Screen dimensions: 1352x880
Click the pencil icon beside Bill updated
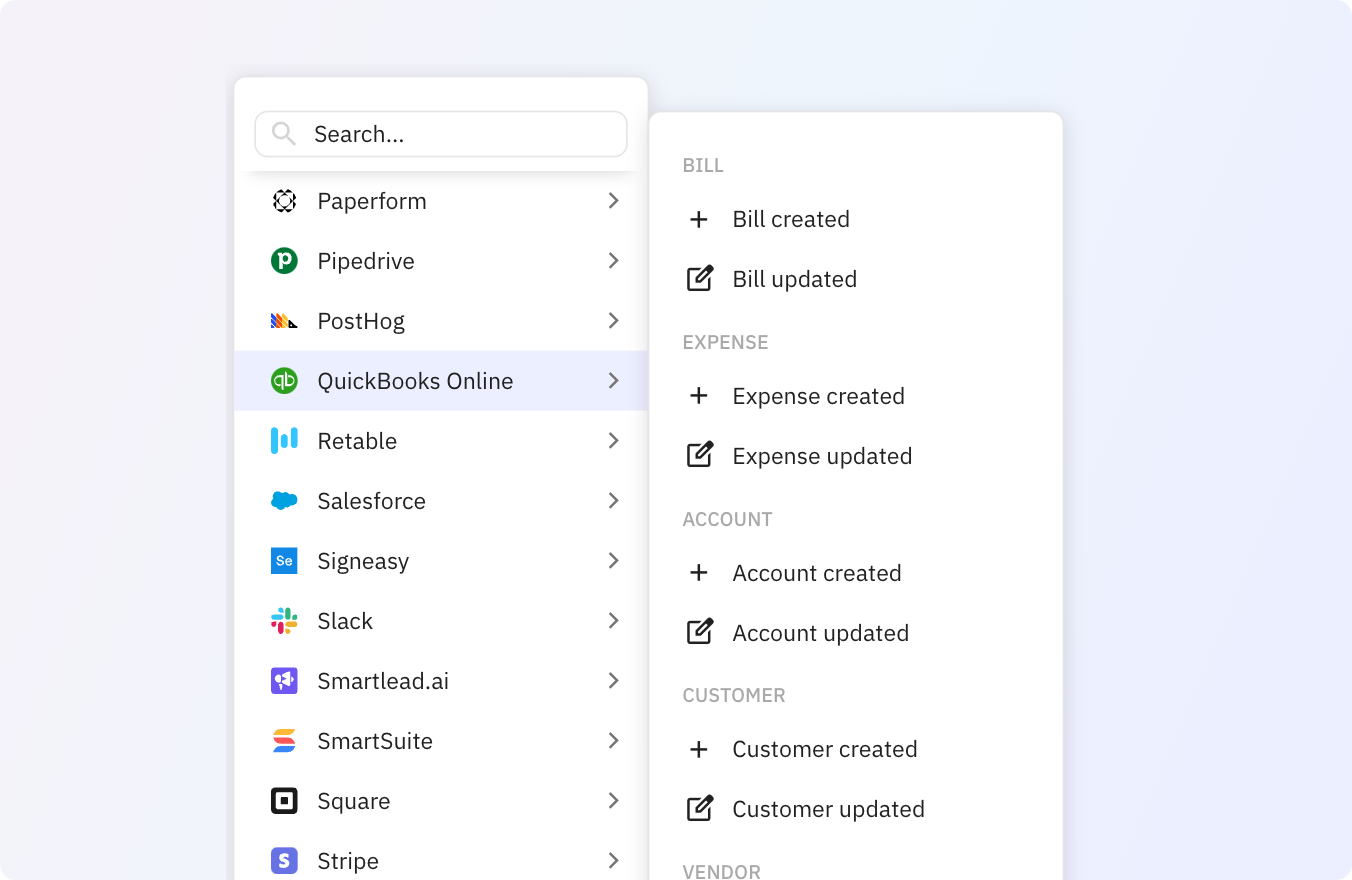(x=700, y=279)
